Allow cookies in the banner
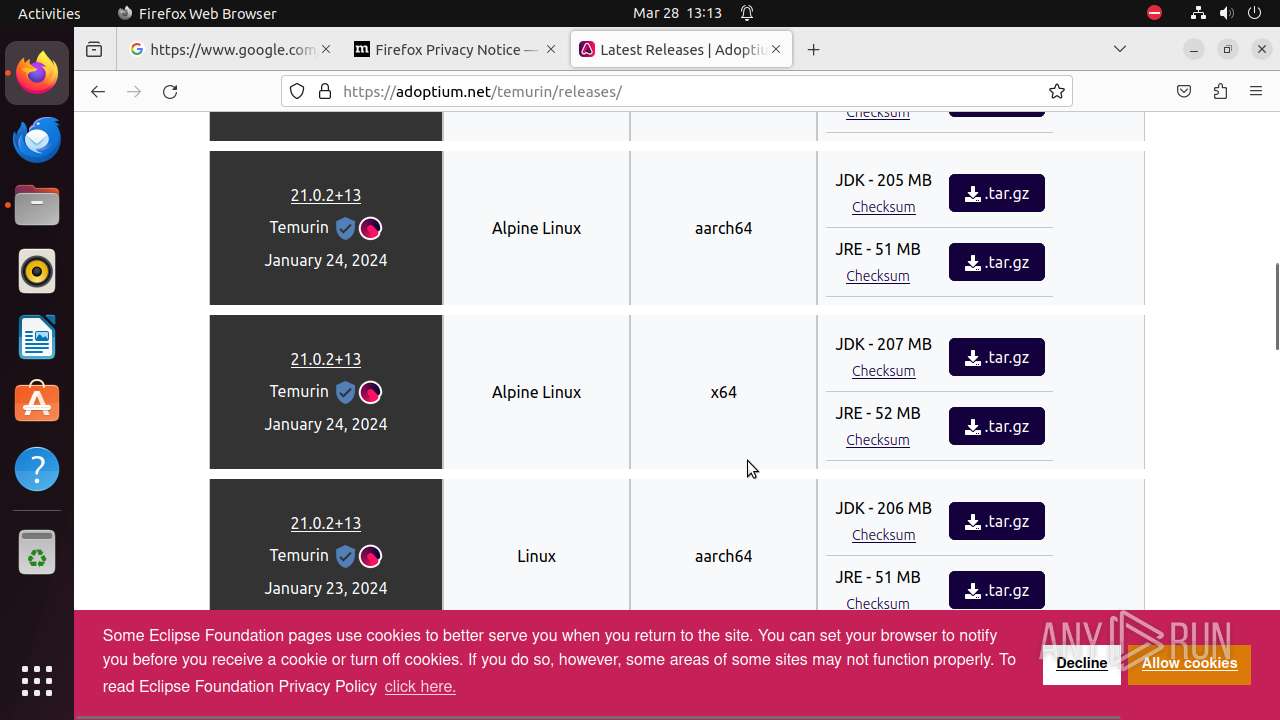The image size is (1280, 720). 1189,663
